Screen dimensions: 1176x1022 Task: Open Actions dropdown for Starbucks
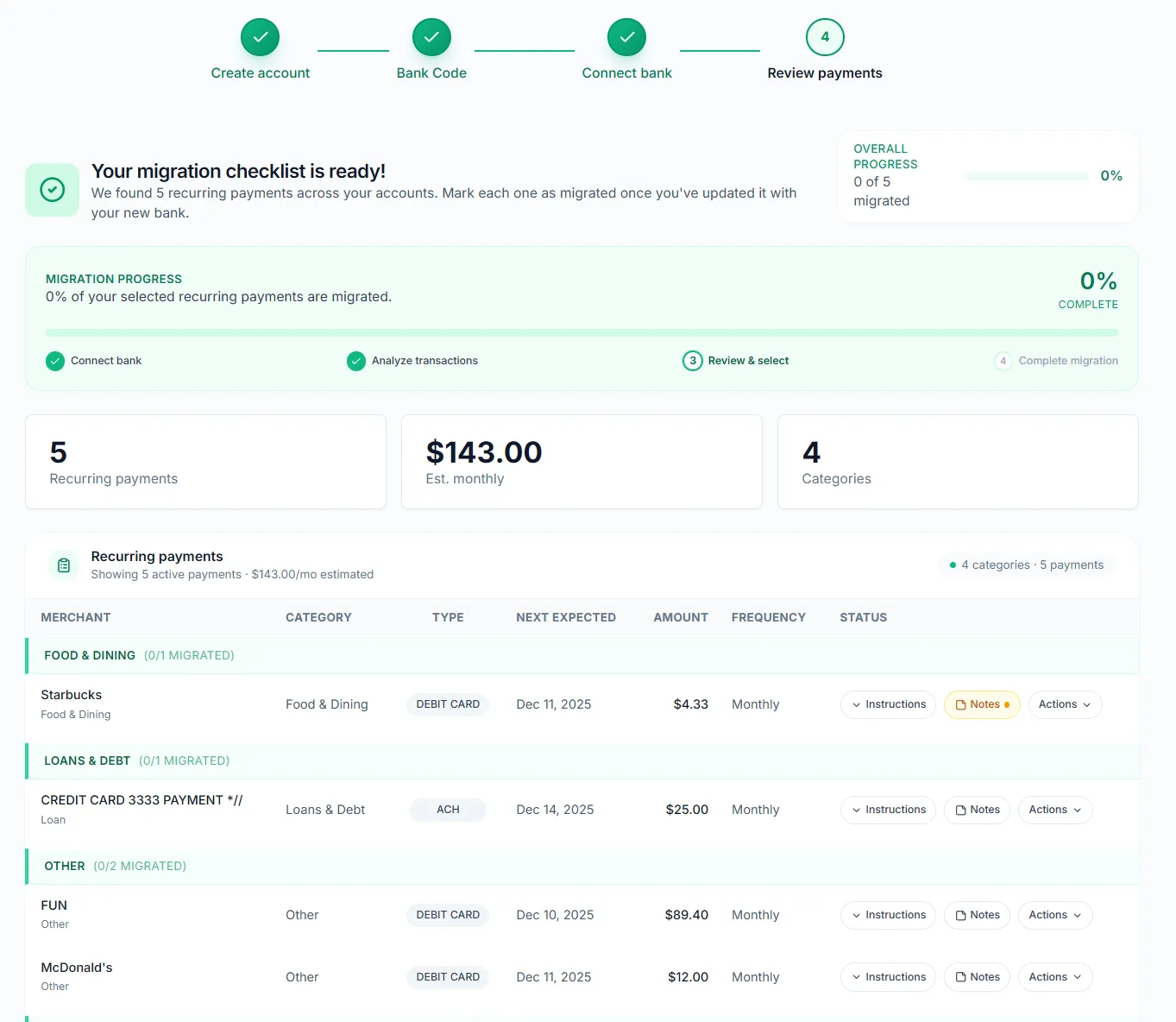[1065, 704]
